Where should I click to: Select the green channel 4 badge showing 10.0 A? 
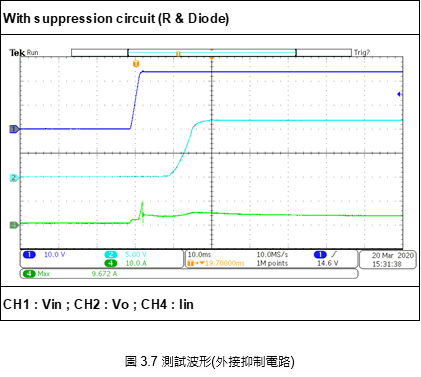[111, 263]
